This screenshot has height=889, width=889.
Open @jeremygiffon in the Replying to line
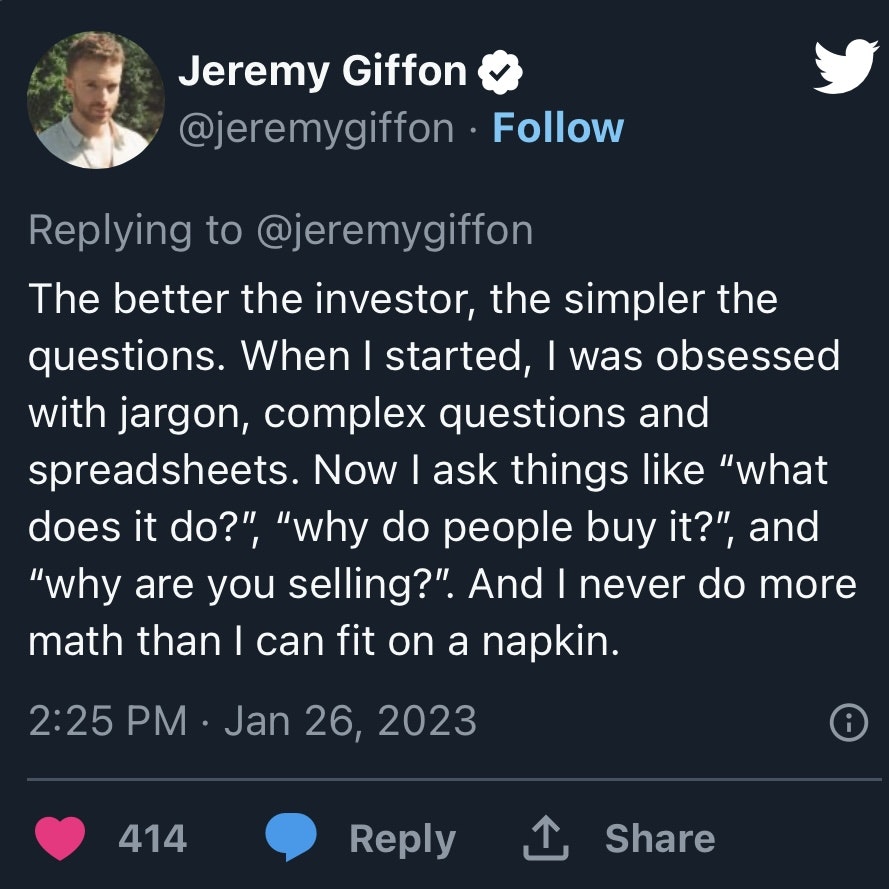(395, 231)
